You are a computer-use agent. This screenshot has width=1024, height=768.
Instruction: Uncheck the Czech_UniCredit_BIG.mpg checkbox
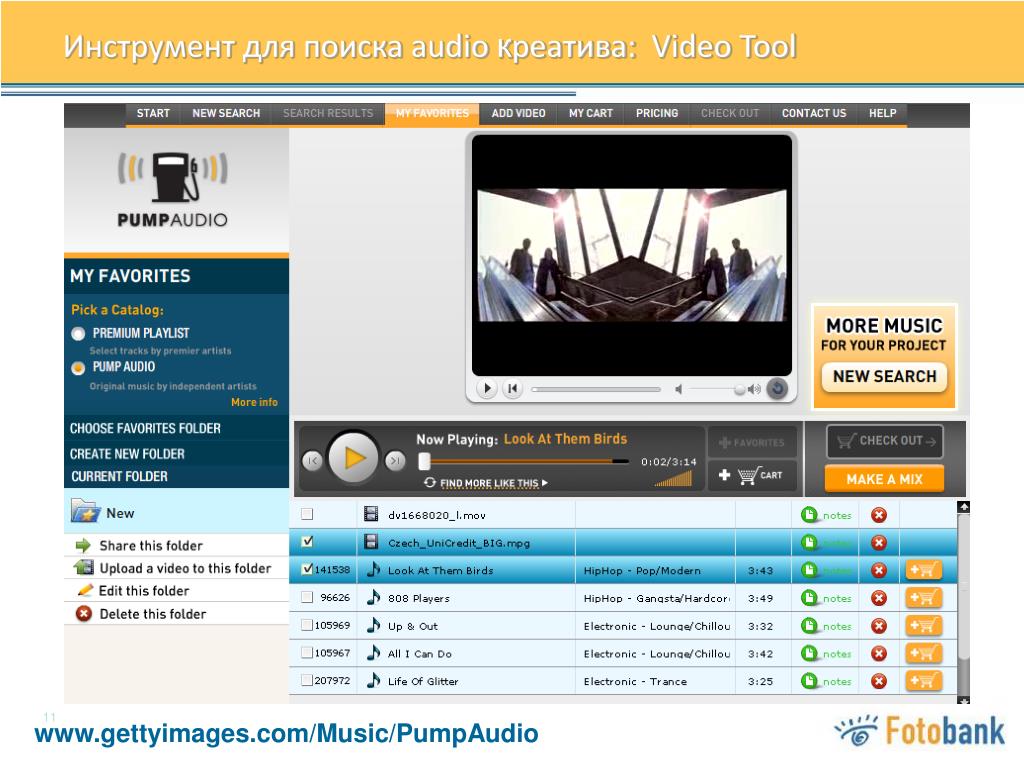point(307,541)
